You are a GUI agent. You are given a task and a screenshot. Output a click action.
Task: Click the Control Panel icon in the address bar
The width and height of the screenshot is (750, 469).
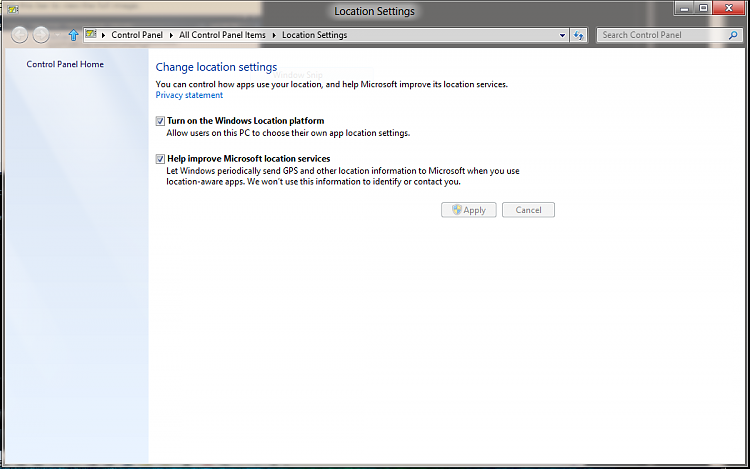point(91,34)
